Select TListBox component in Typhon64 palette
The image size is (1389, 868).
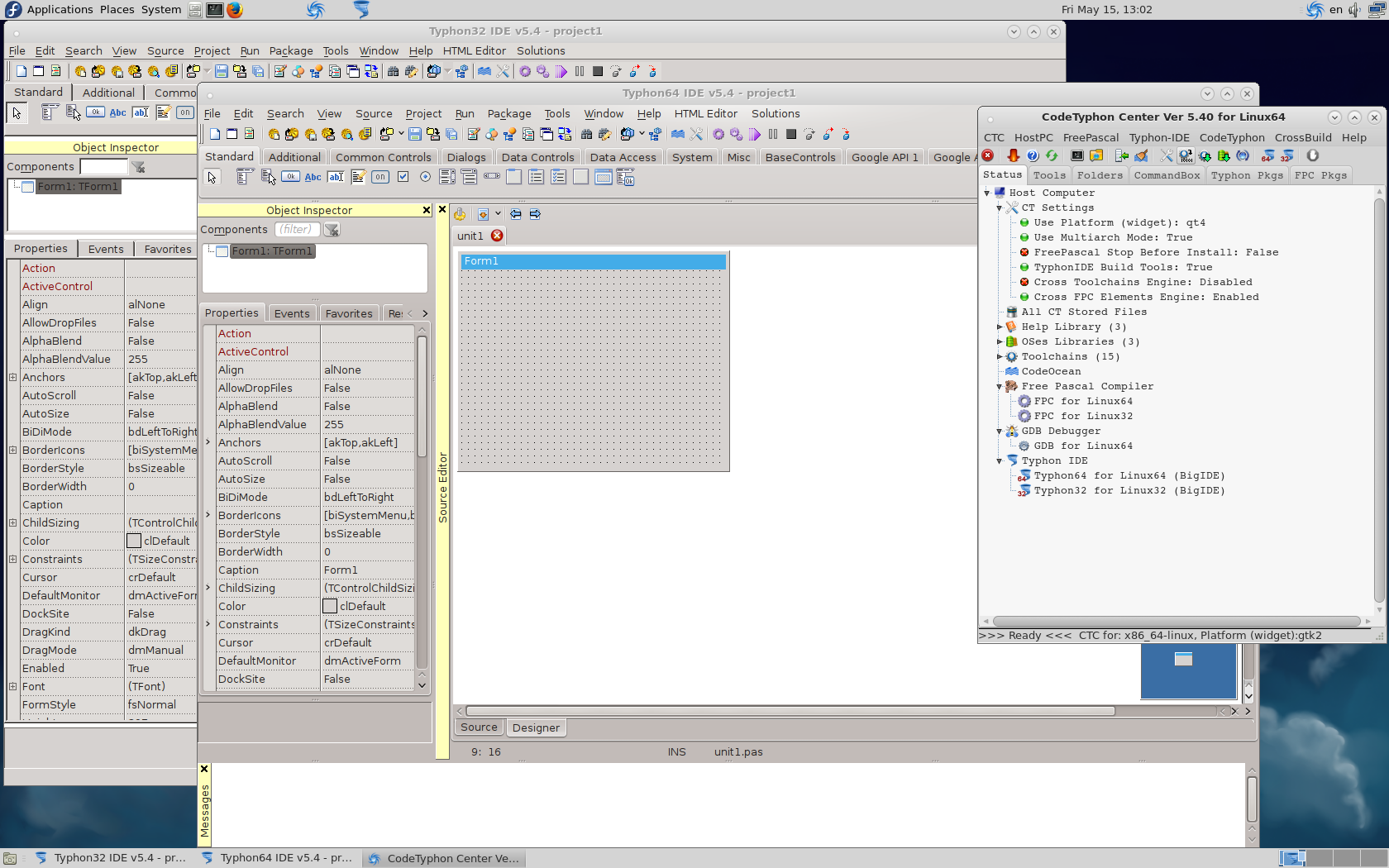tap(447, 176)
